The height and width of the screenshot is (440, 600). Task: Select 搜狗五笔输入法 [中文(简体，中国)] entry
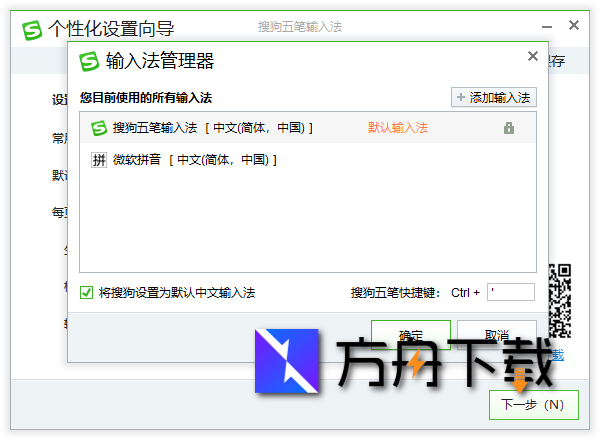(x=308, y=128)
